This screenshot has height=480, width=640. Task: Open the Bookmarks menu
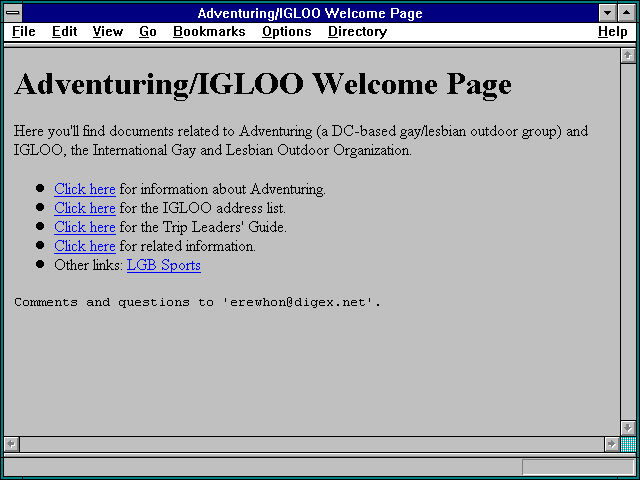click(209, 31)
